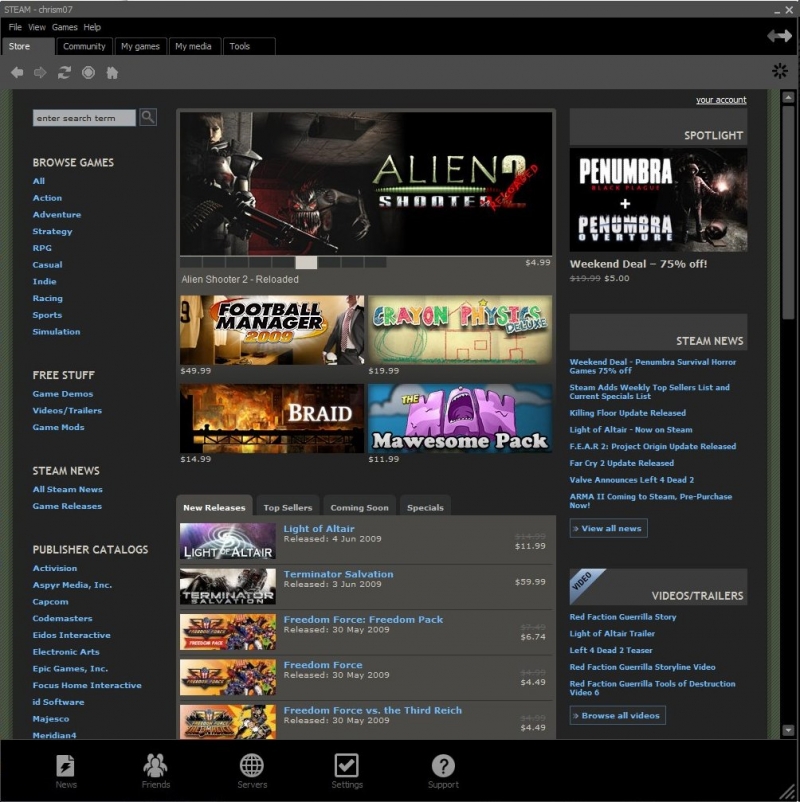Image resolution: width=800 pixels, height=802 pixels.
Task: Open the News icon in bottom bar
Action: point(65,771)
